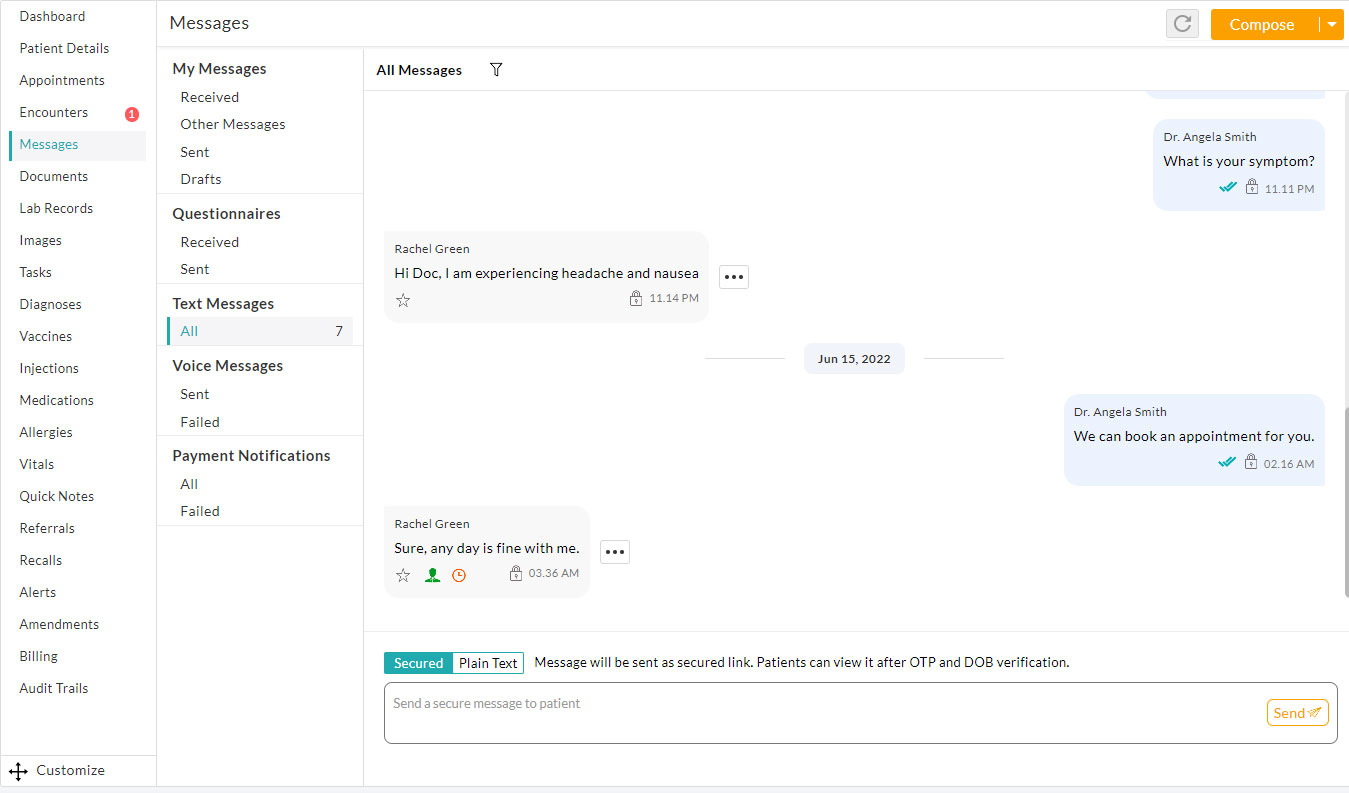This screenshot has height=793, width=1349.
Task: Star the 'any day is fine' message
Action: pos(403,575)
